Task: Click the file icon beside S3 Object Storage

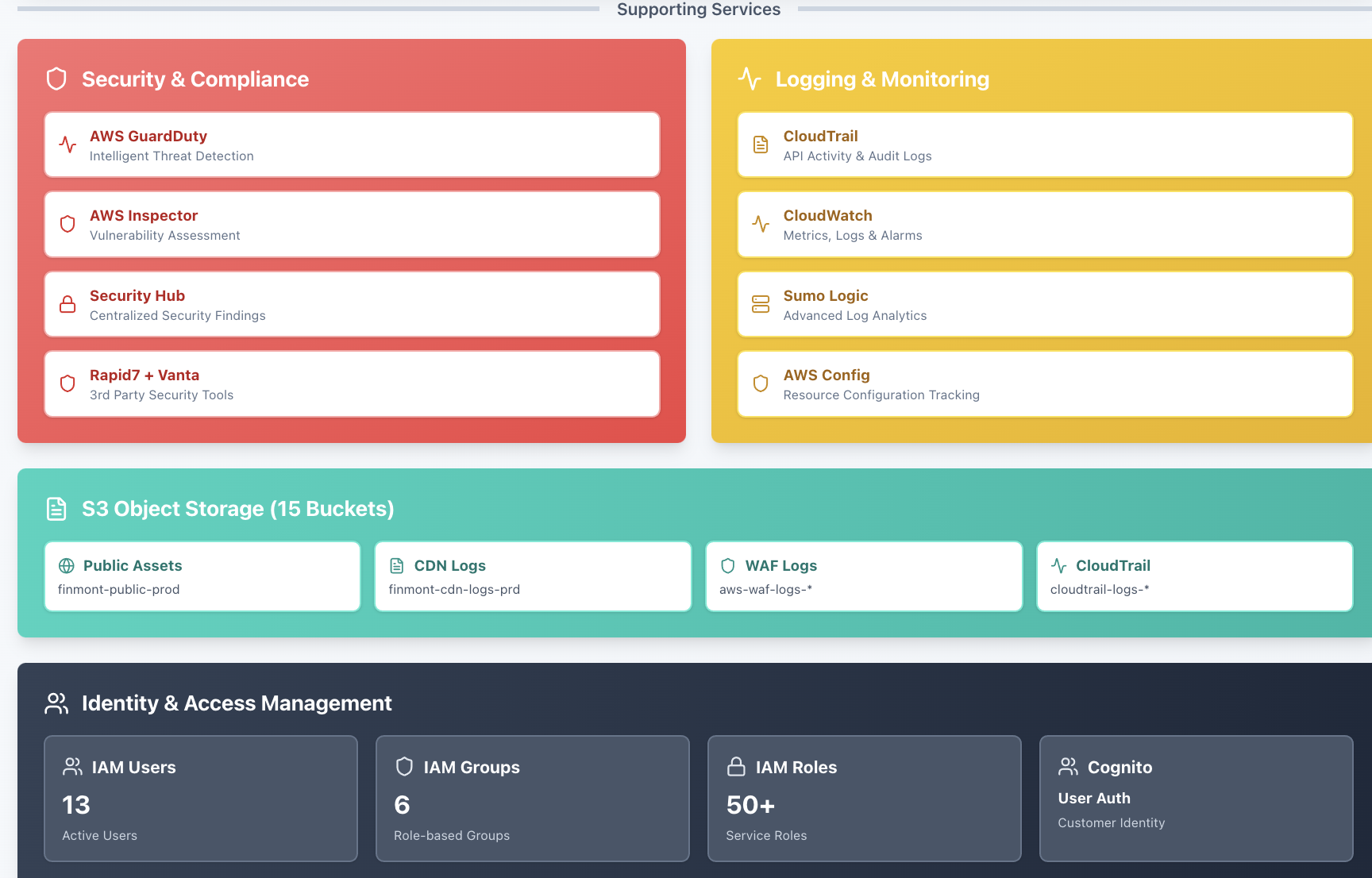Action: coord(56,509)
